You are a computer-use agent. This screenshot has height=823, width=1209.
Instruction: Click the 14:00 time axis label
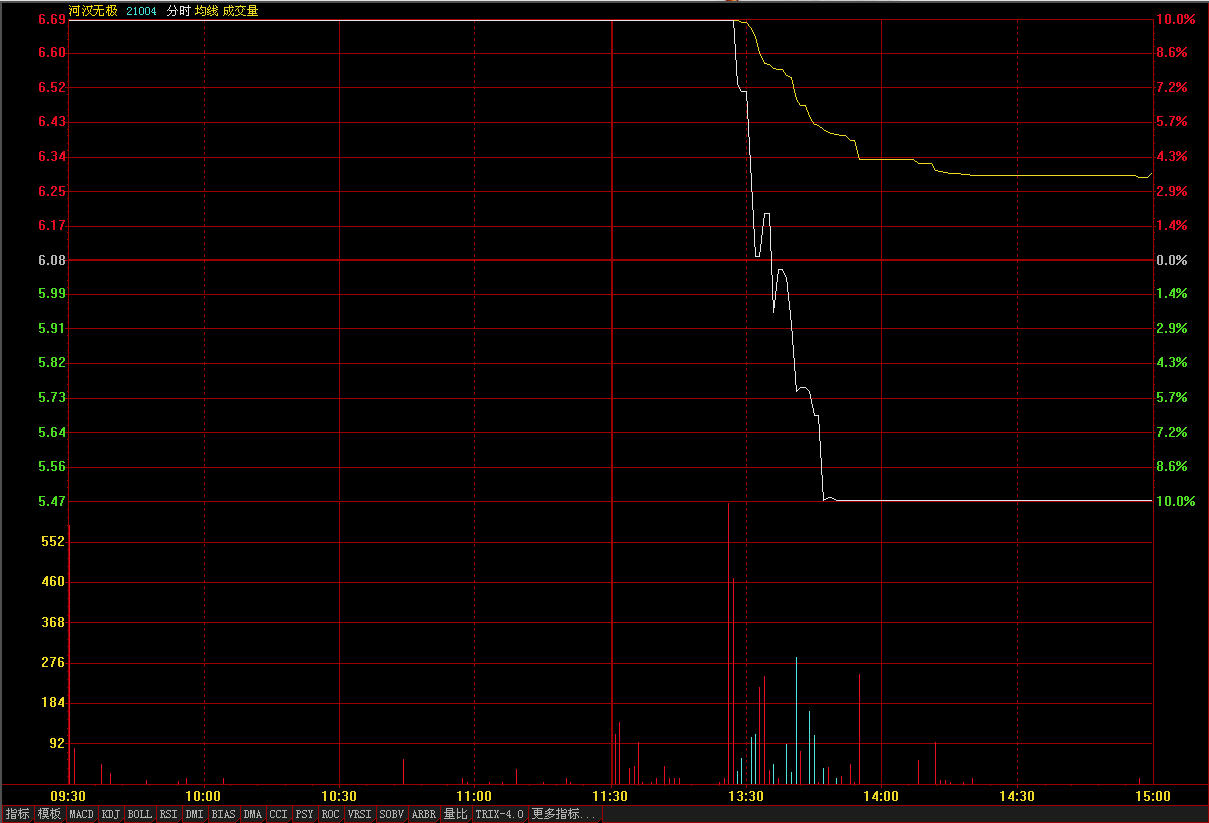pos(881,796)
